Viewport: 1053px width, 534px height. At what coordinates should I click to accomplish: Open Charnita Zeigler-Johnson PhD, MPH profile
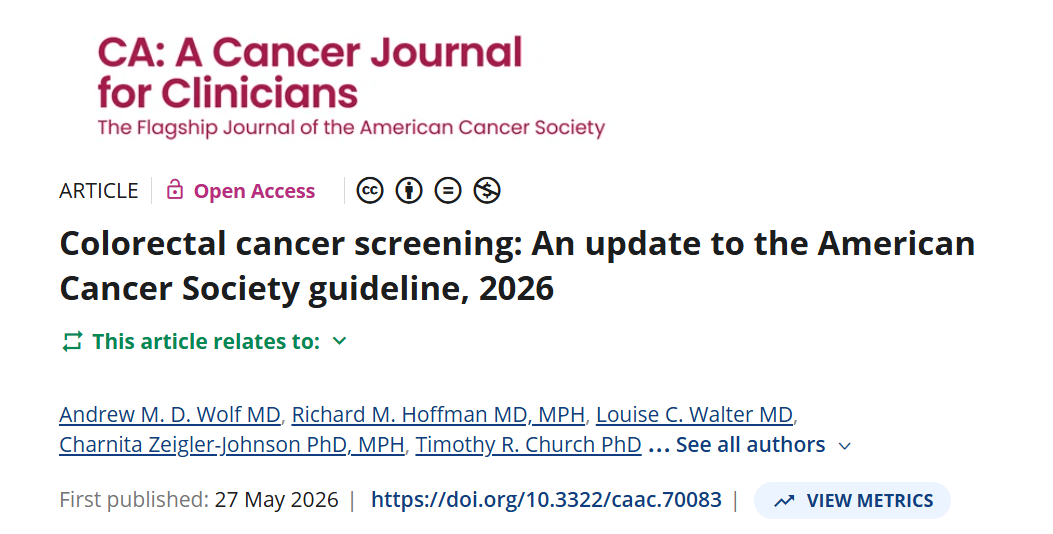pos(232,445)
